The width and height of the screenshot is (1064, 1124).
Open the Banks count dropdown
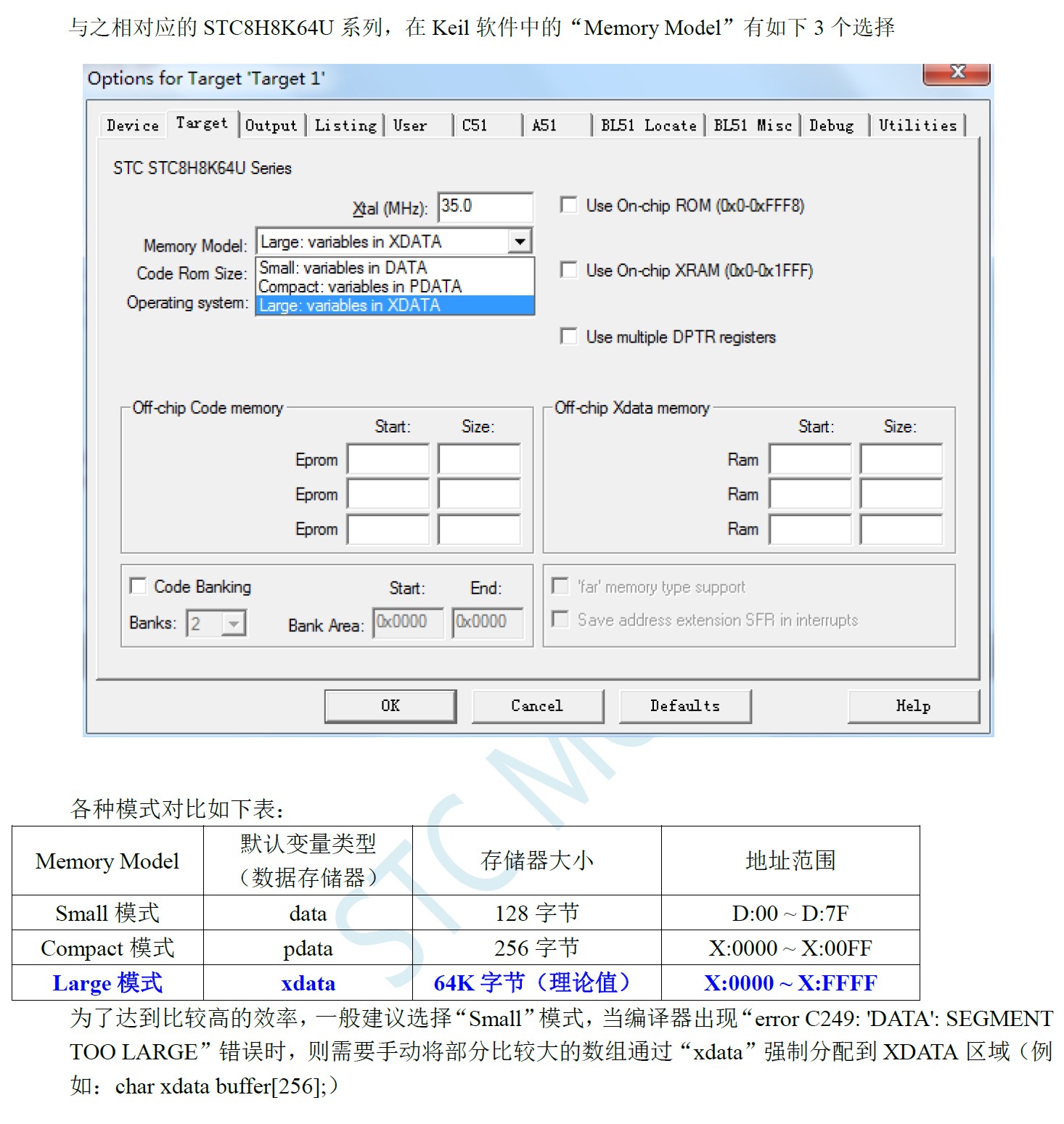coord(234,623)
